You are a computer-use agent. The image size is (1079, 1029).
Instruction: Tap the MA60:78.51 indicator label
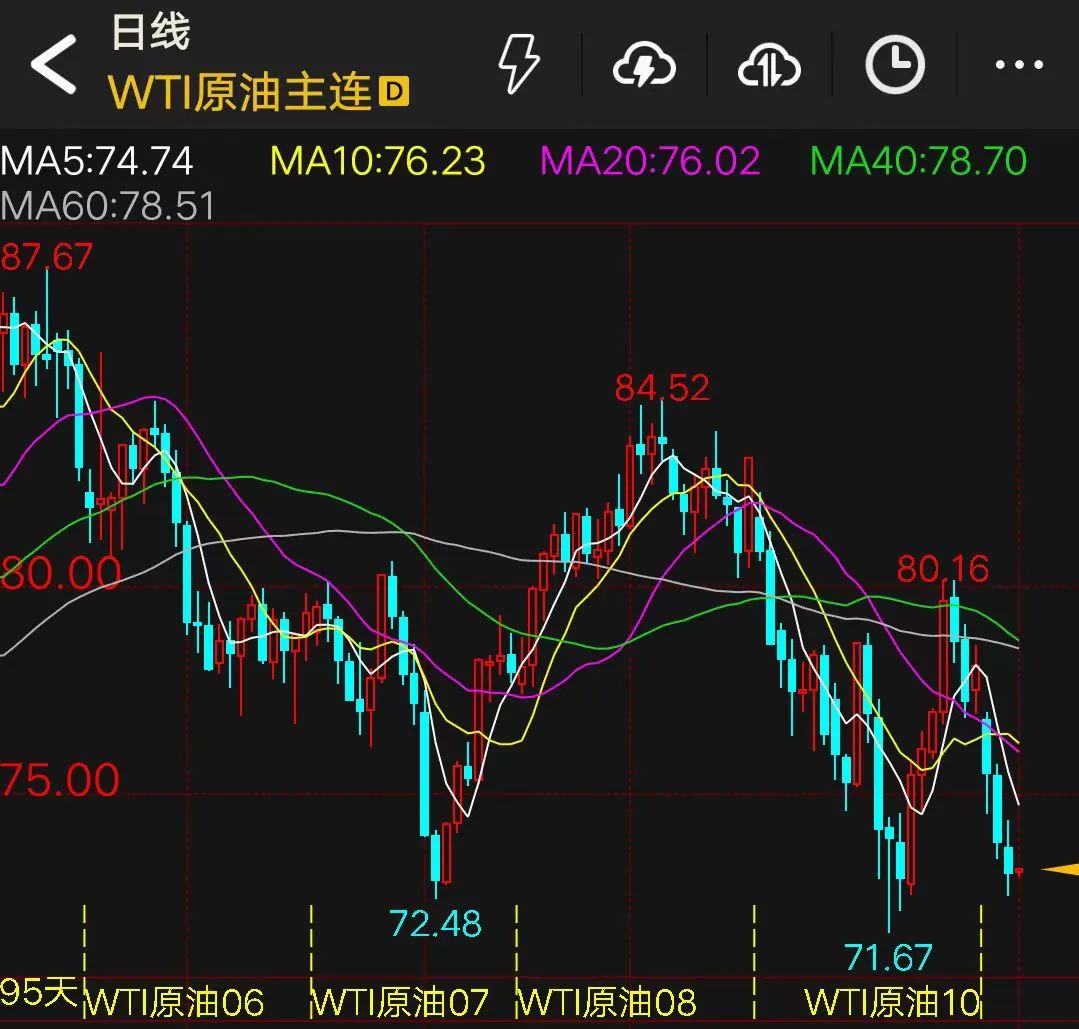(x=107, y=206)
